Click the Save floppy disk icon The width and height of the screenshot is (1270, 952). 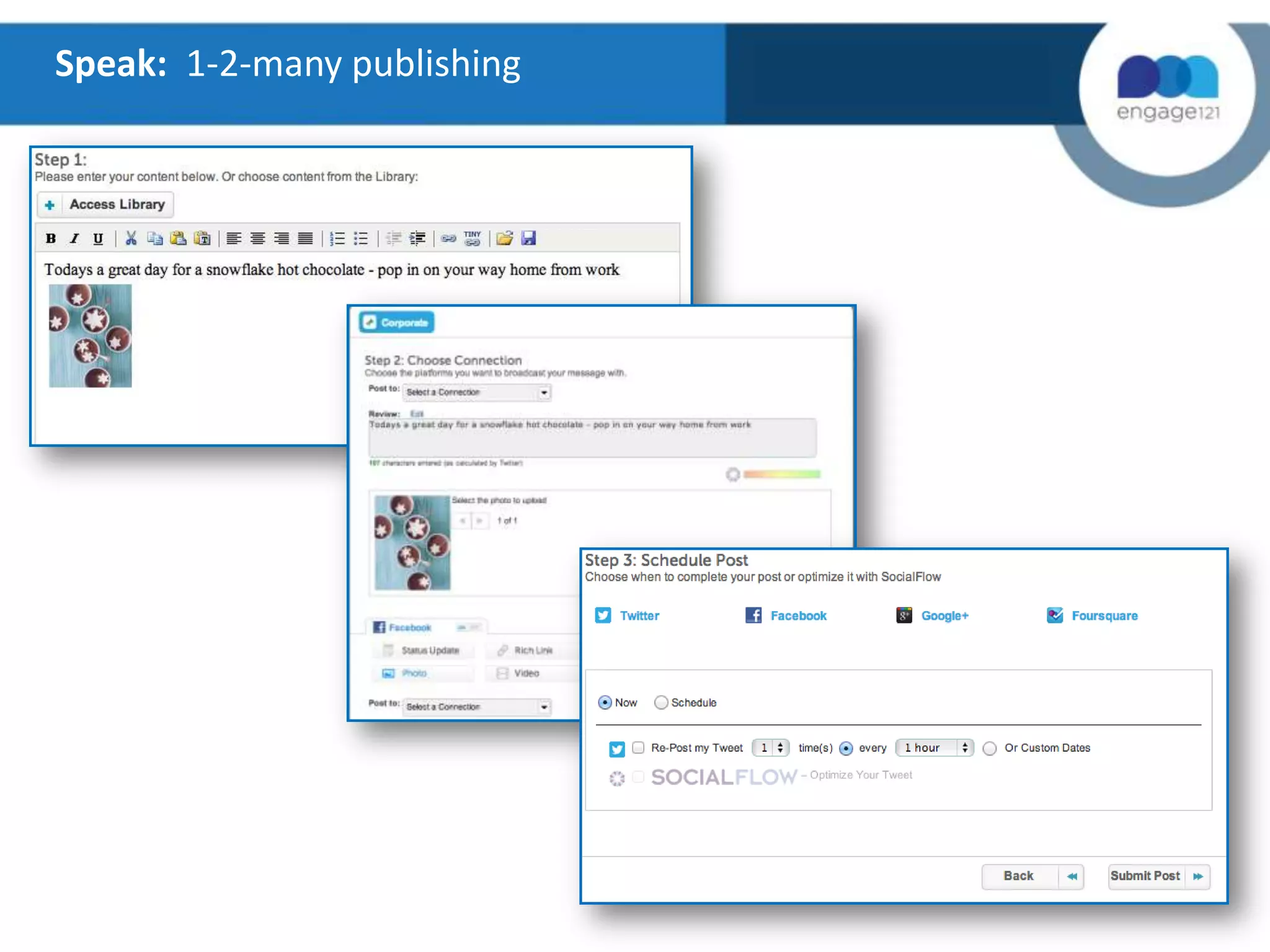[x=528, y=239]
